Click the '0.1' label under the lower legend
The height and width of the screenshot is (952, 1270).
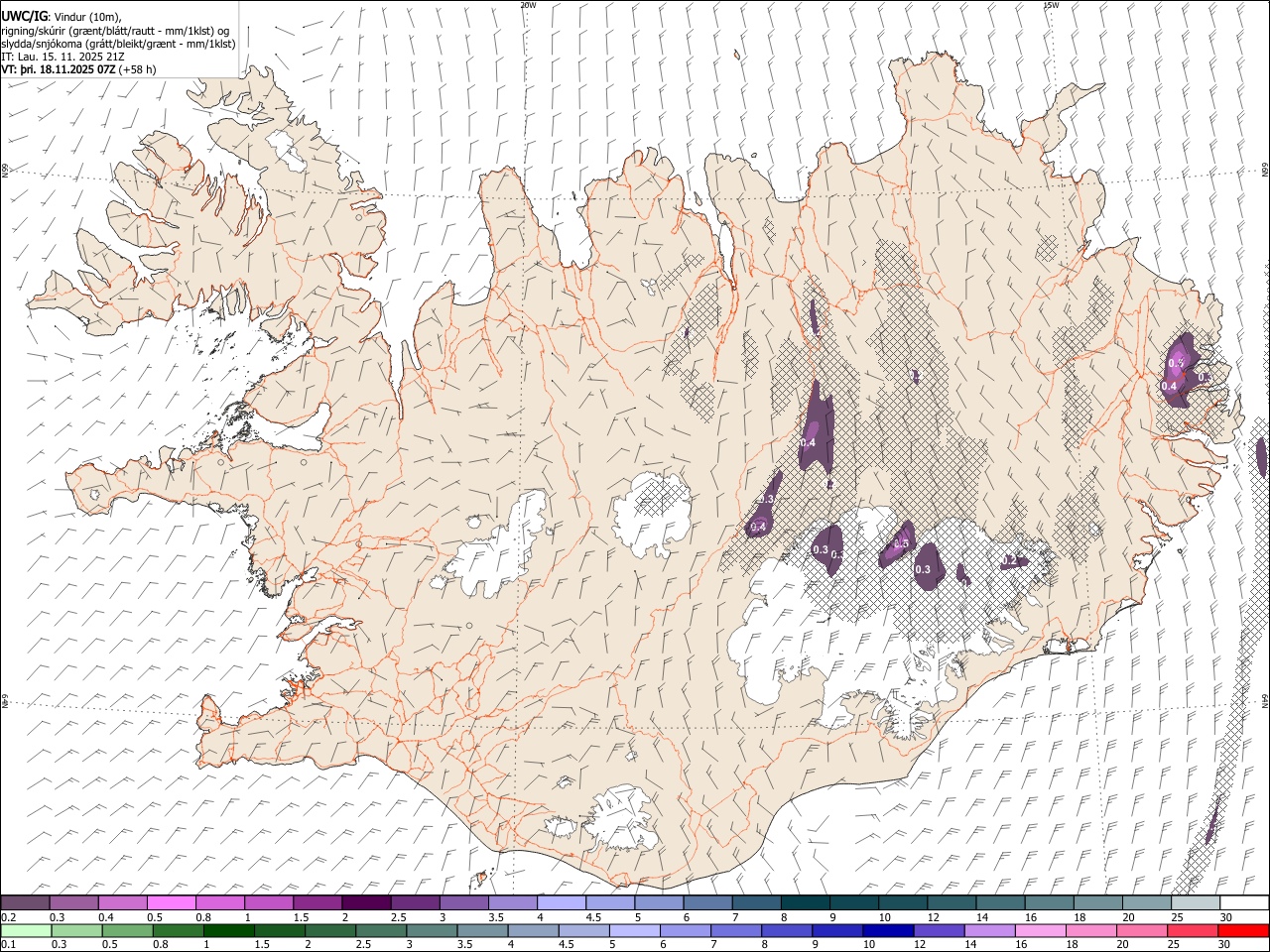(x=7, y=944)
